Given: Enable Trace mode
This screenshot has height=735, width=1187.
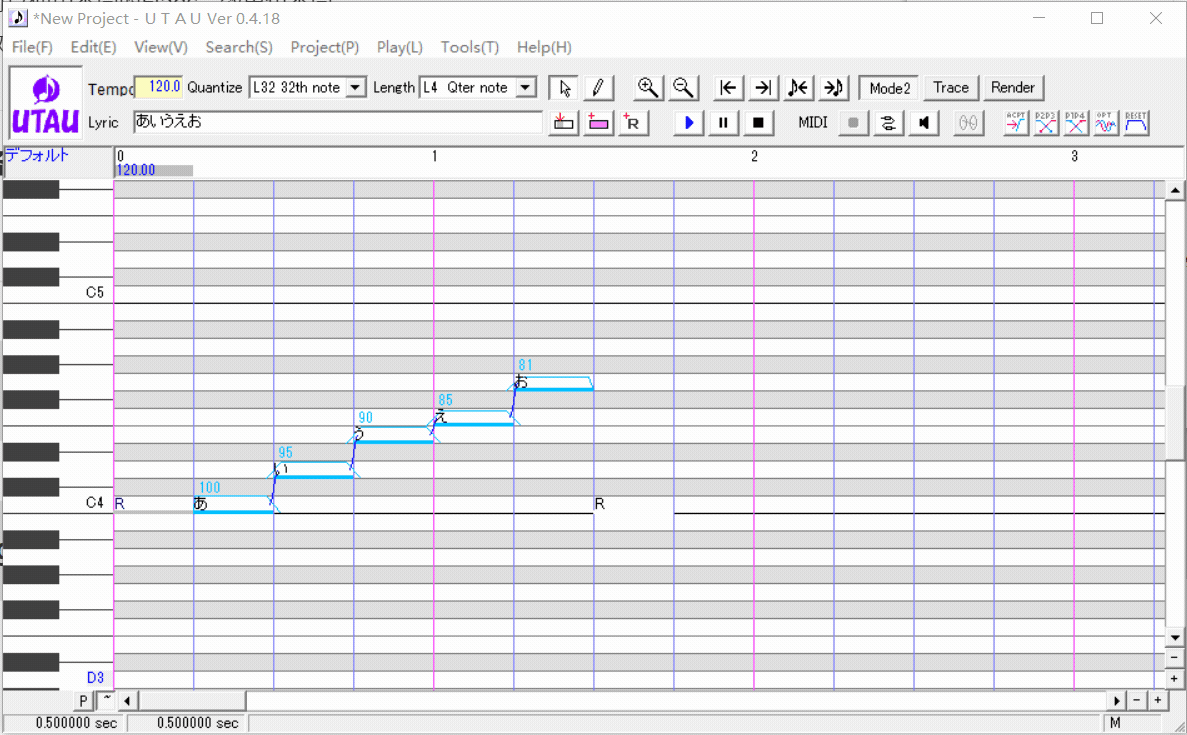Looking at the screenshot, I should click(950, 88).
